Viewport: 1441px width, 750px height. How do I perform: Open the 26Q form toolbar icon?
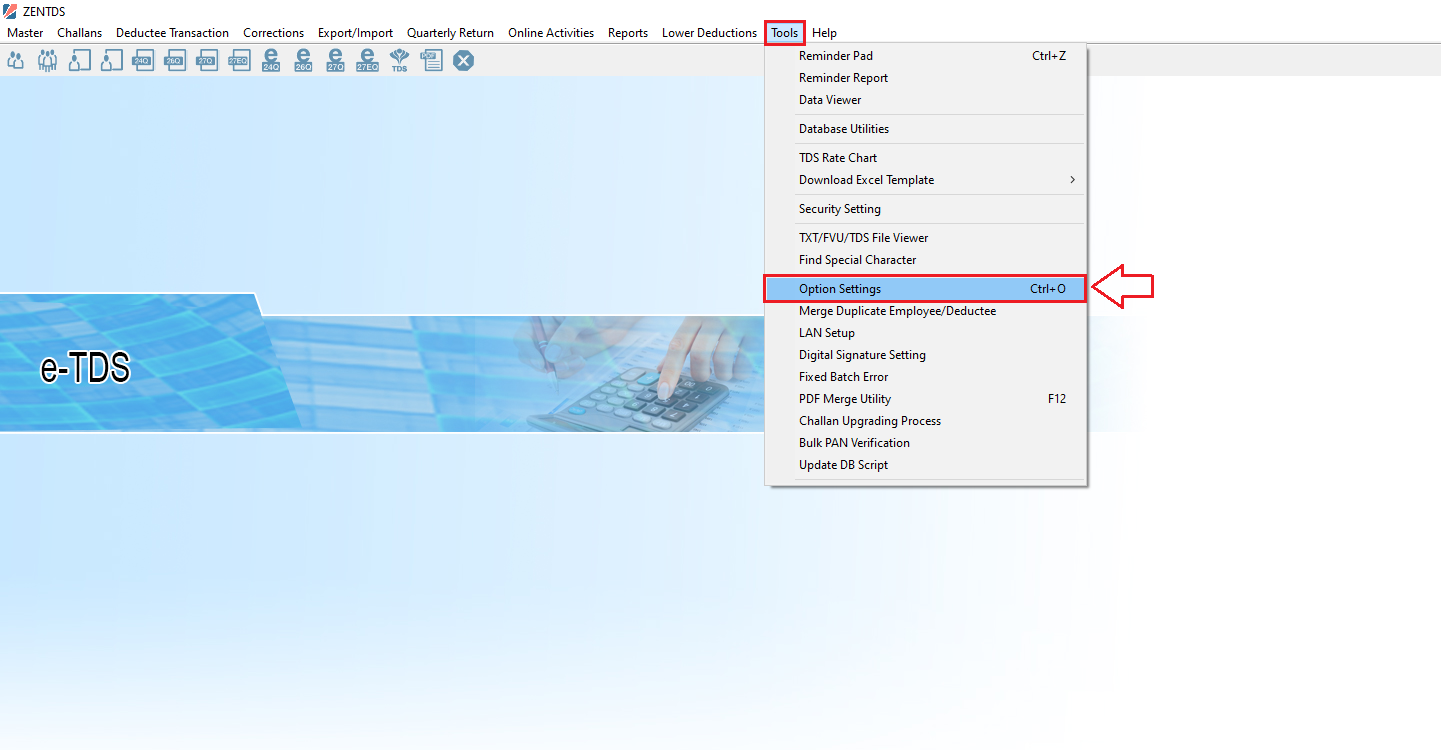175,61
